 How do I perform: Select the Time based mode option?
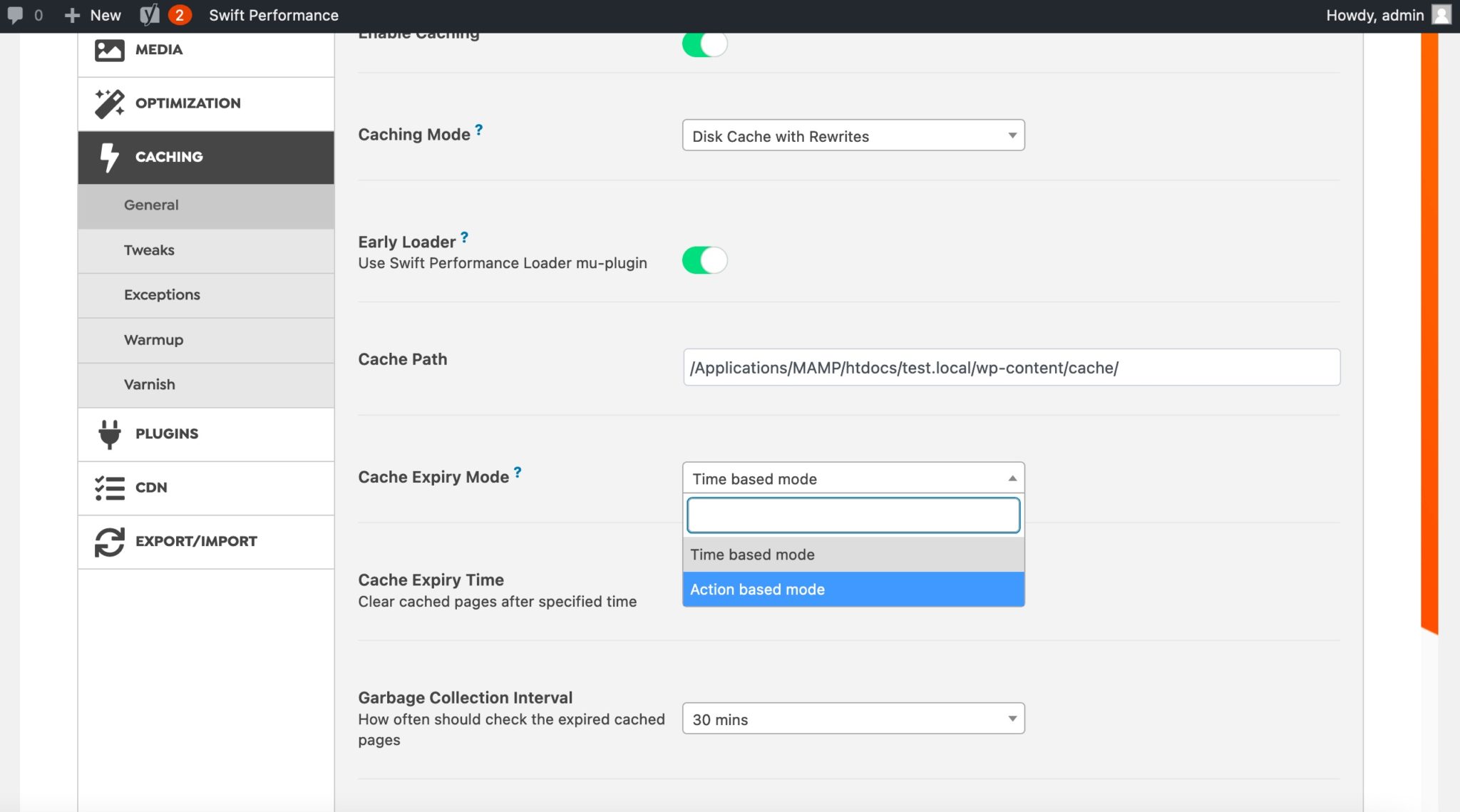click(853, 555)
